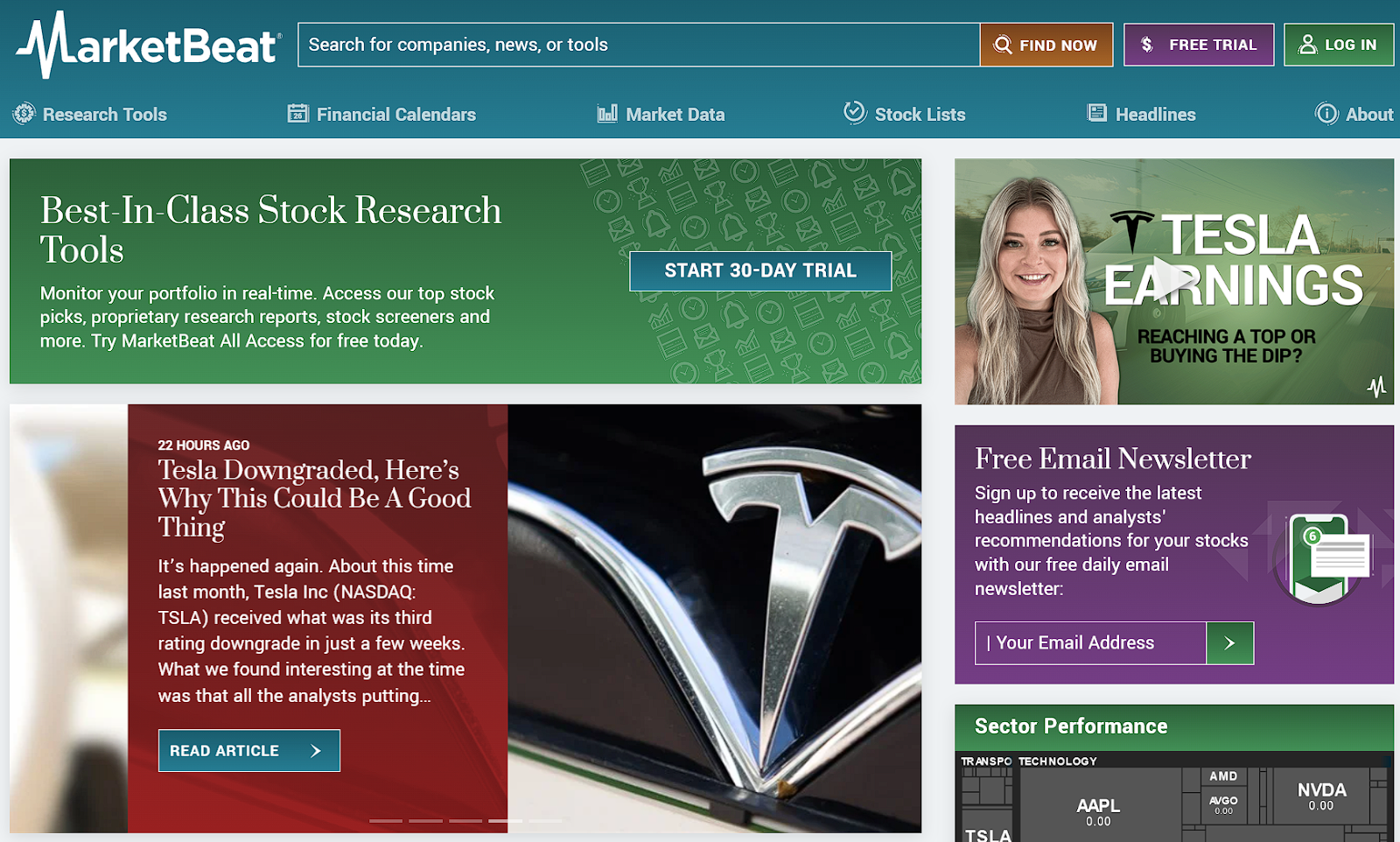1400x842 pixels.
Task: Click the AMD tile in sector heatmap
Action: [x=1223, y=776]
